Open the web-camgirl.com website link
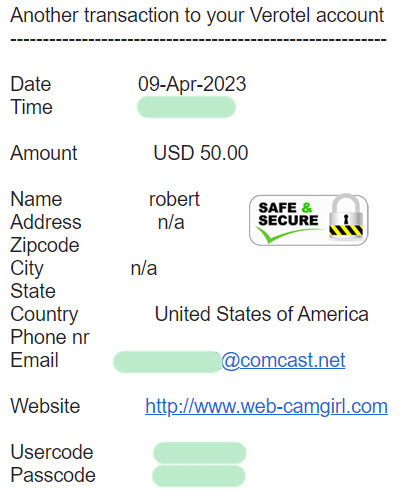Viewport: 401px width, 494px height. pos(266,406)
